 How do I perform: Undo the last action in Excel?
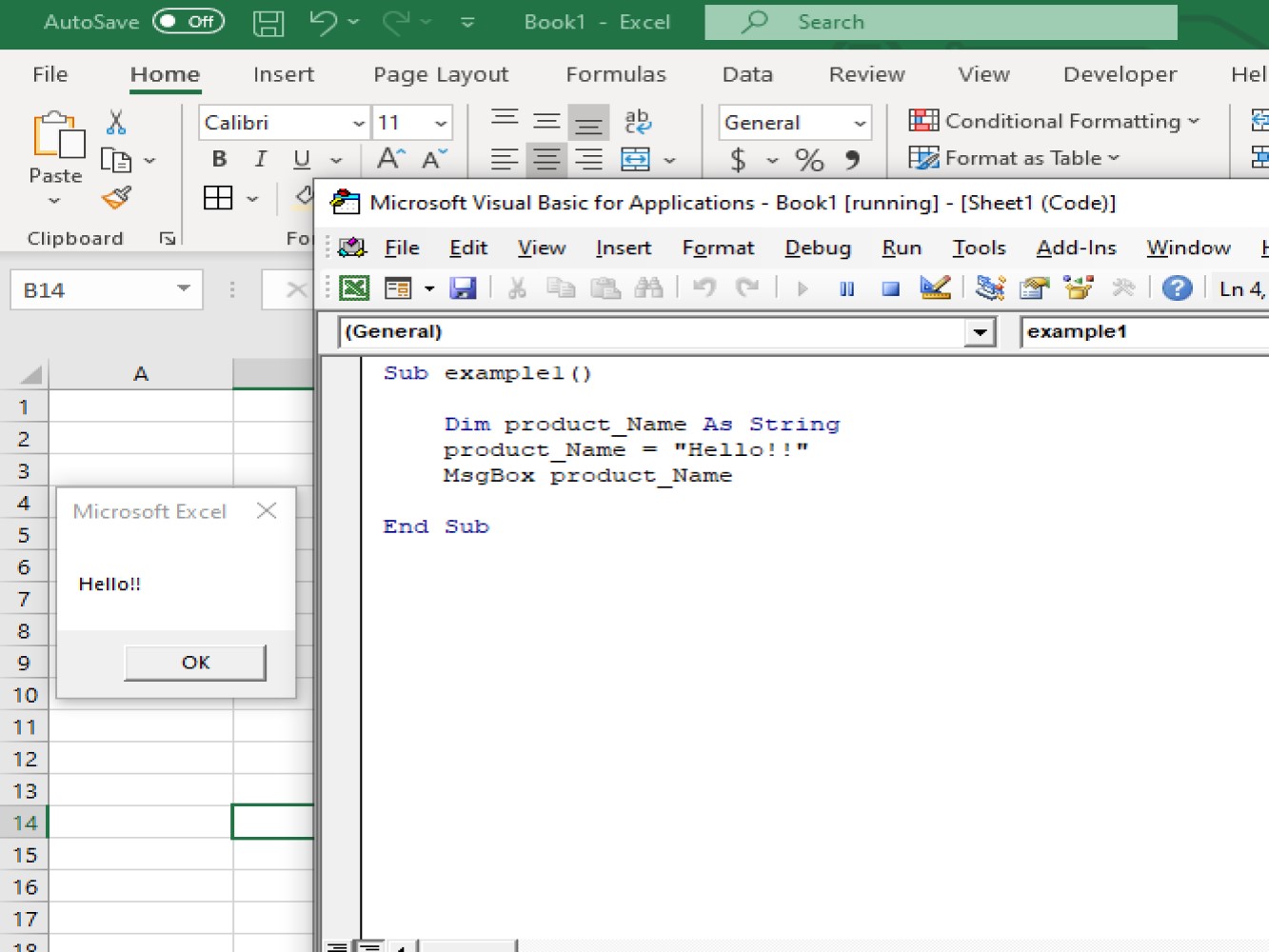[x=323, y=22]
